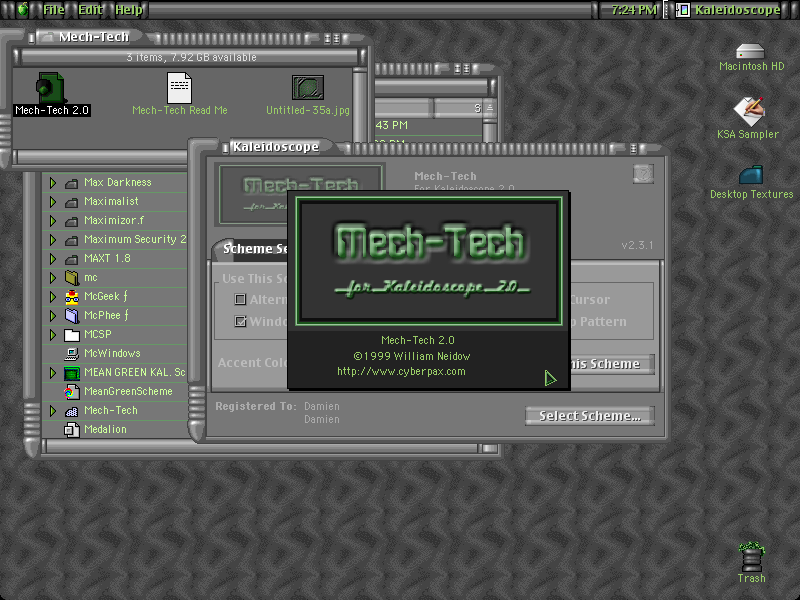Select the MEAN GREEN KAL folder icon

(72, 373)
